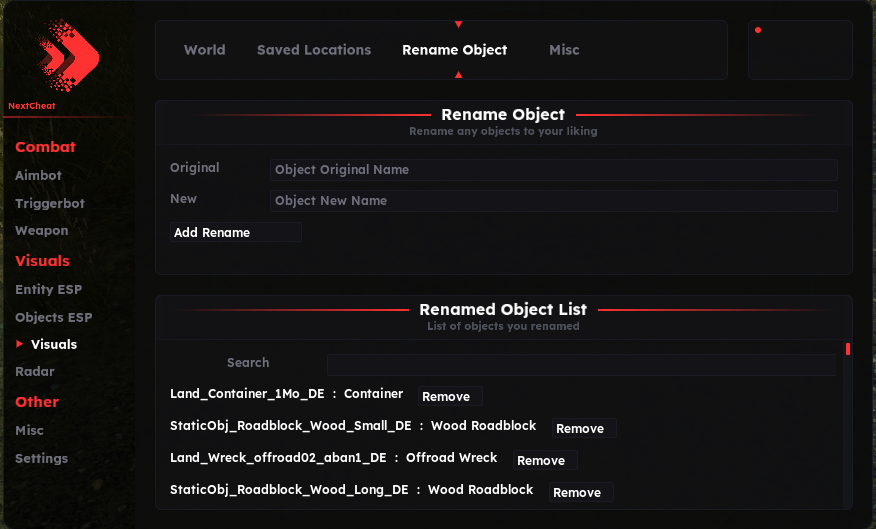Remove the Land_Container_1Mo_DE rename entry
Viewport: 876px width, 529px height.
pyautogui.click(x=450, y=397)
